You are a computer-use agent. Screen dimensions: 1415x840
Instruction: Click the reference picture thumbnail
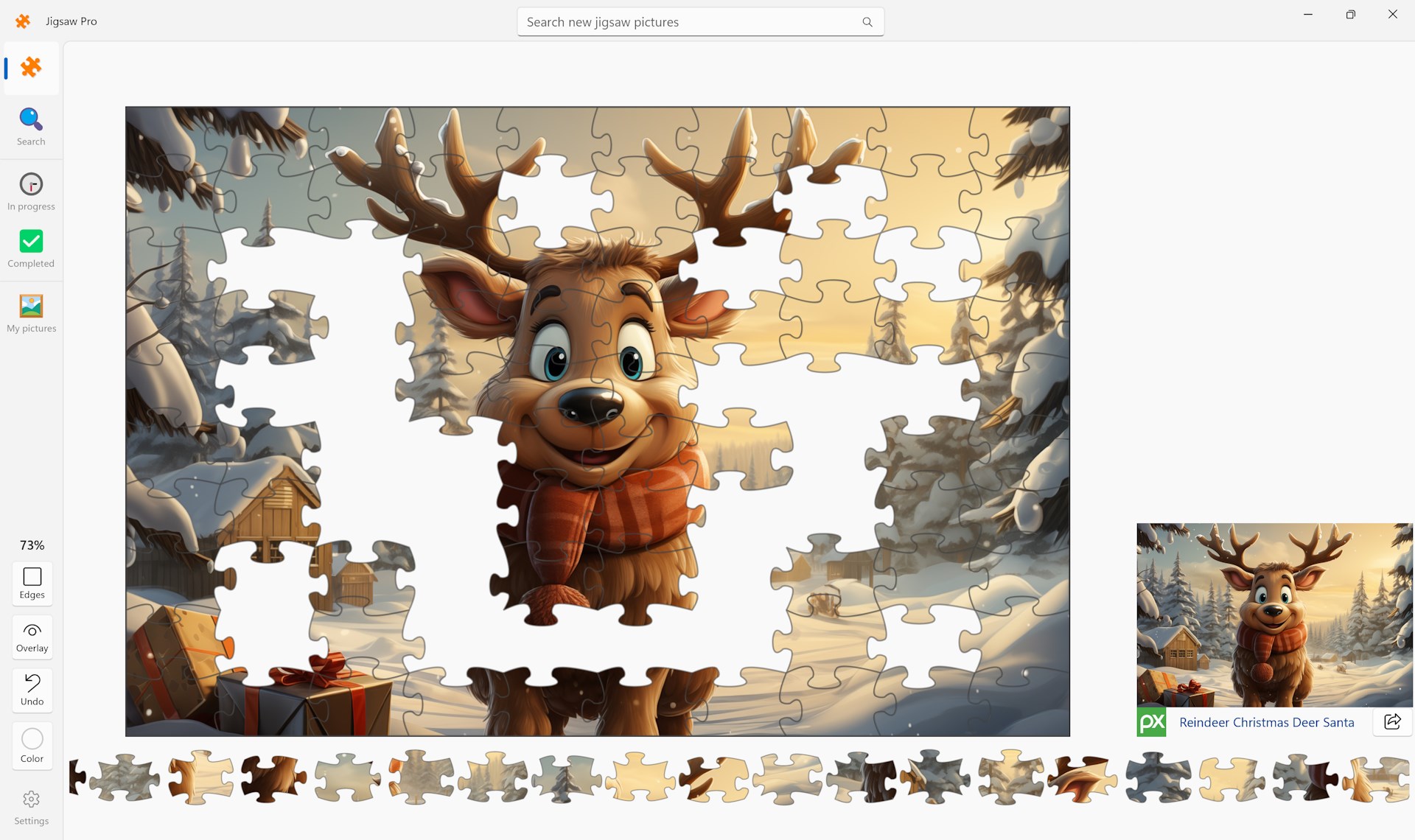tap(1273, 615)
